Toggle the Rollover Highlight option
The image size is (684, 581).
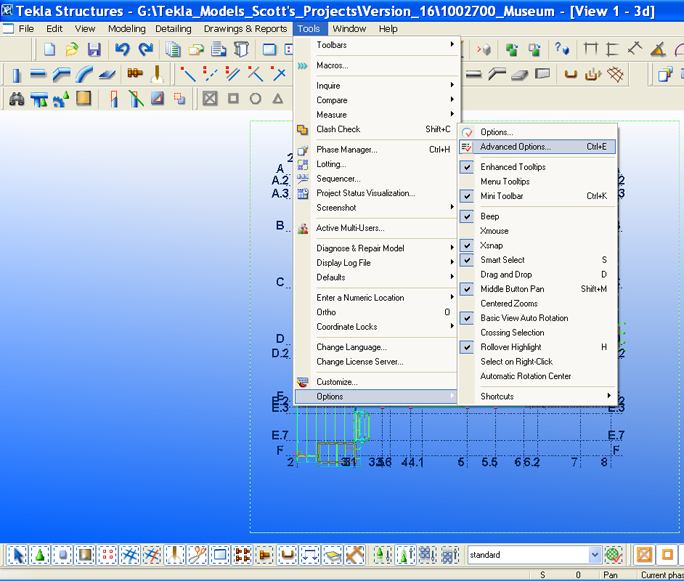[538, 347]
